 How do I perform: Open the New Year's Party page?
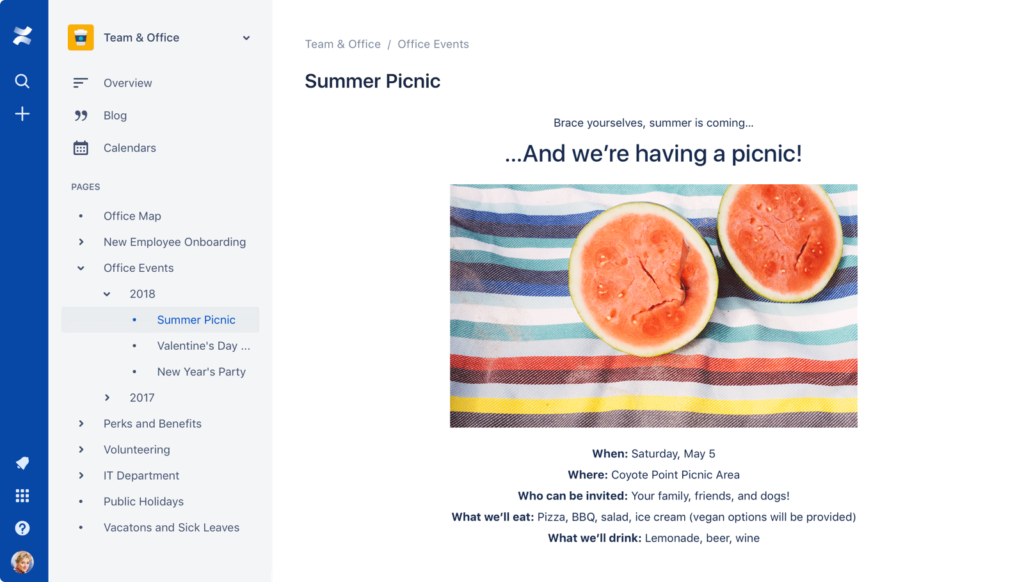[201, 372]
